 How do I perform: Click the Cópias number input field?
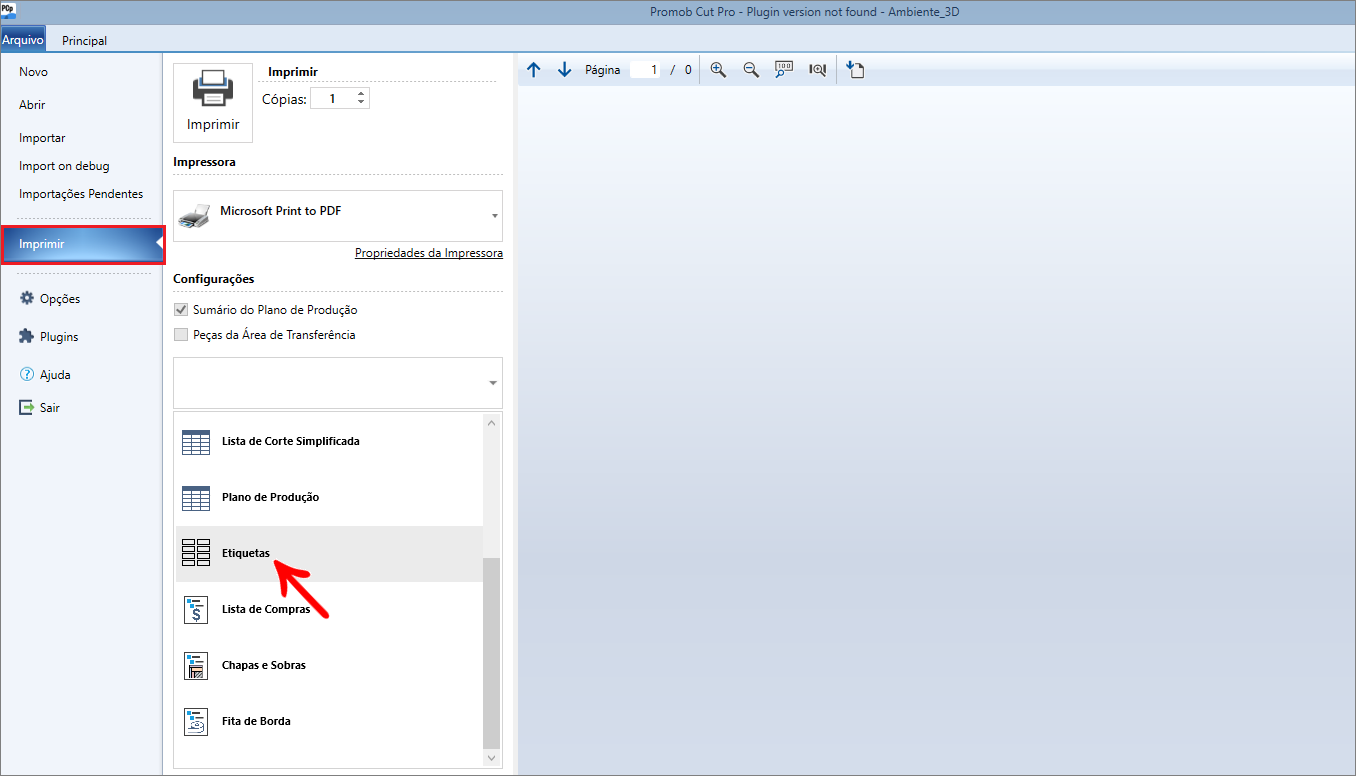pyautogui.click(x=332, y=99)
